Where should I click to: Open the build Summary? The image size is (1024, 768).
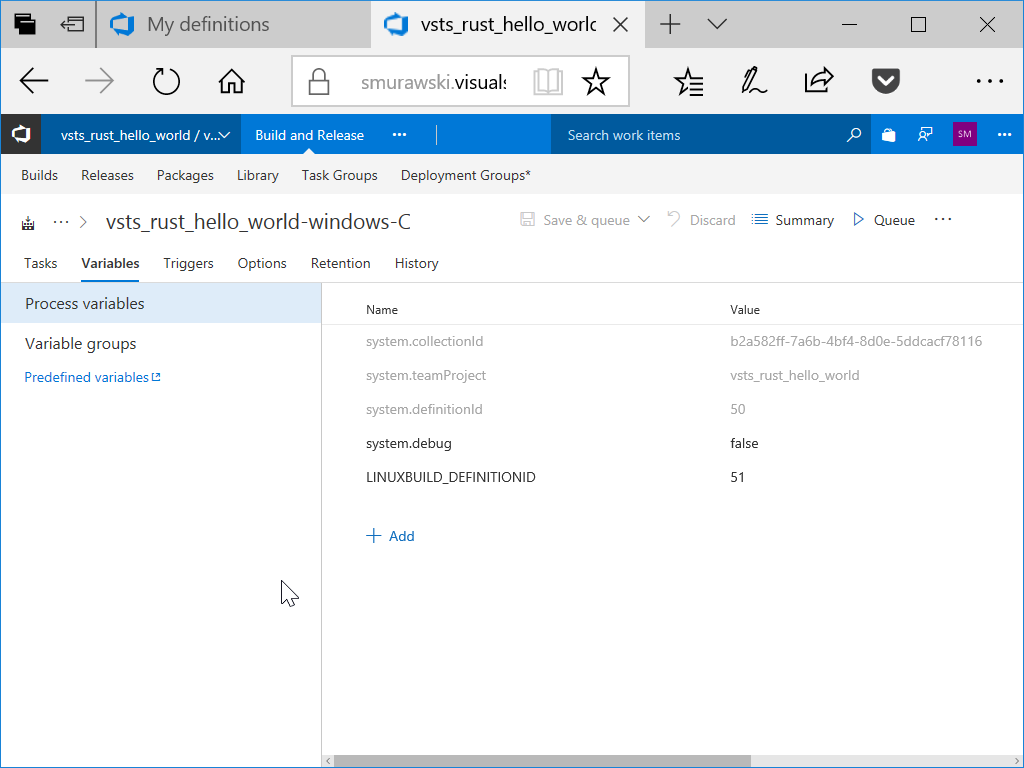tap(792, 220)
